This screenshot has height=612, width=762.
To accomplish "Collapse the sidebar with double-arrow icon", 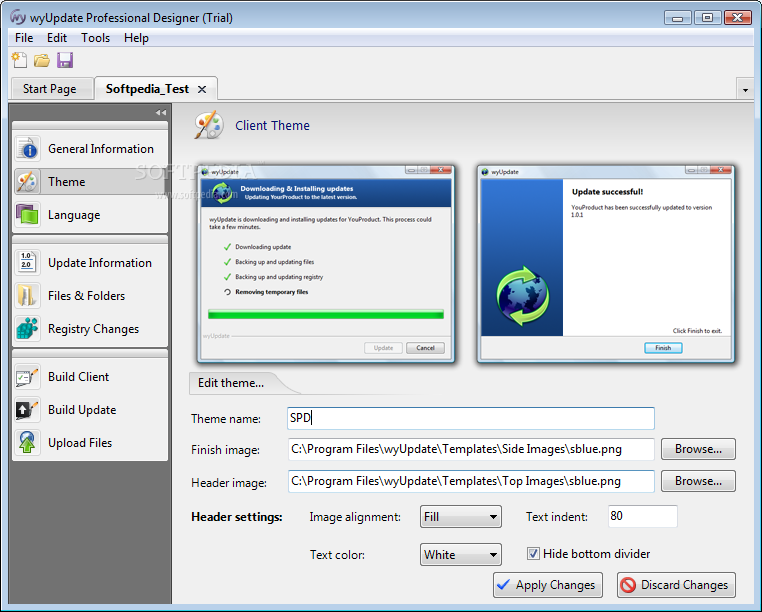I will 161,112.
